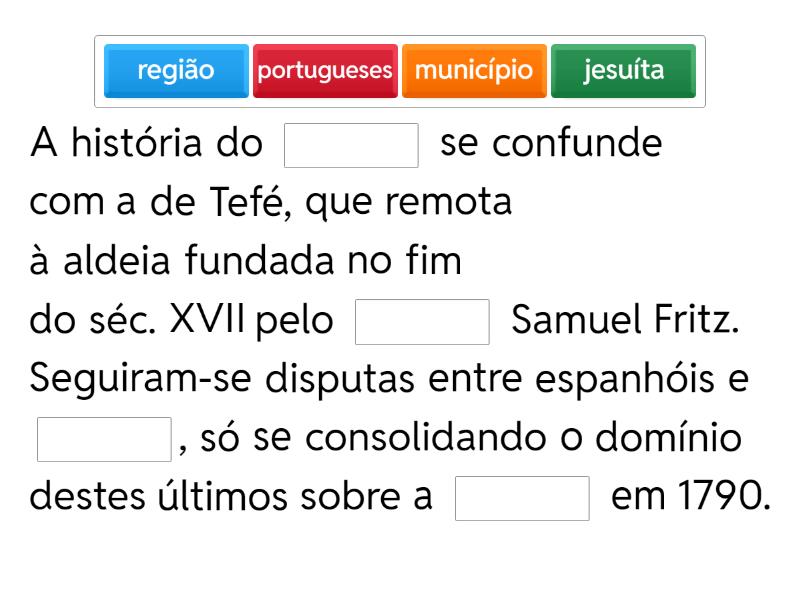Click the green "jesuíta" word tile
The image size is (800, 600).
623,71
